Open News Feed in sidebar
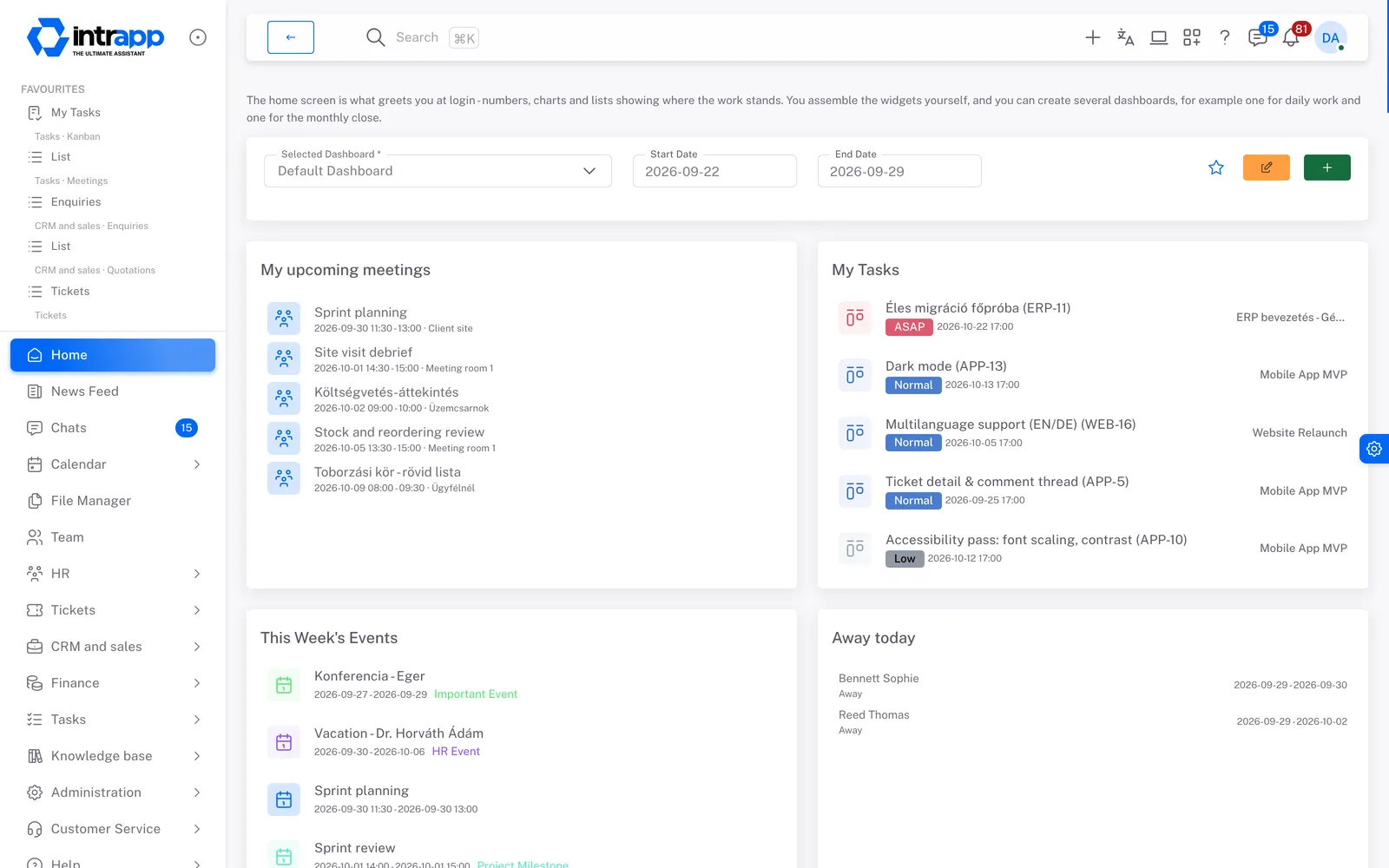1389x868 pixels. 113,391
